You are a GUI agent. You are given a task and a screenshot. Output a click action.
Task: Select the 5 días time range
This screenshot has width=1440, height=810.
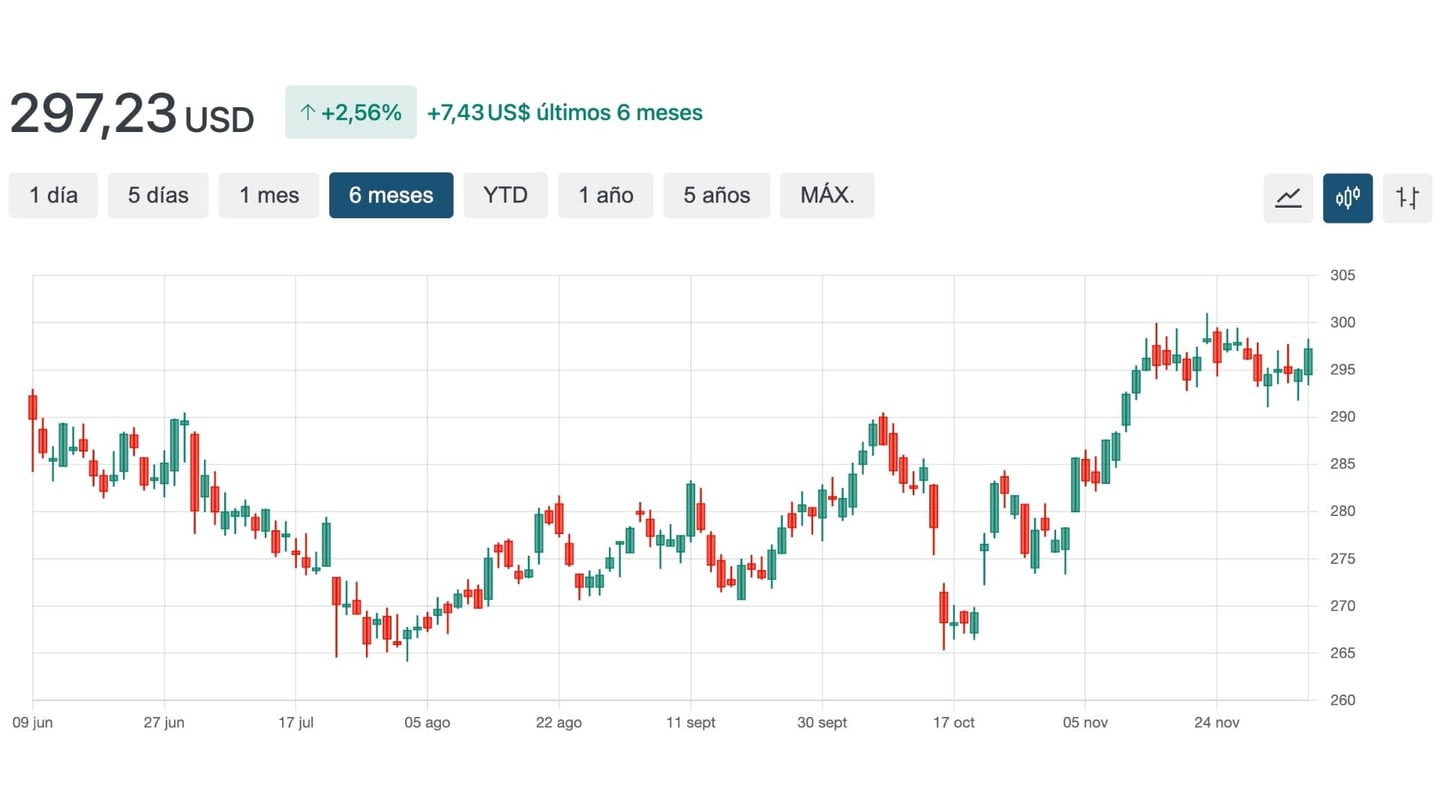coord(158,195)
